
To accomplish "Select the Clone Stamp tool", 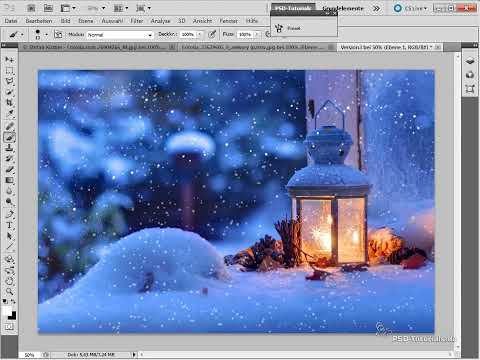I will 9,148.
